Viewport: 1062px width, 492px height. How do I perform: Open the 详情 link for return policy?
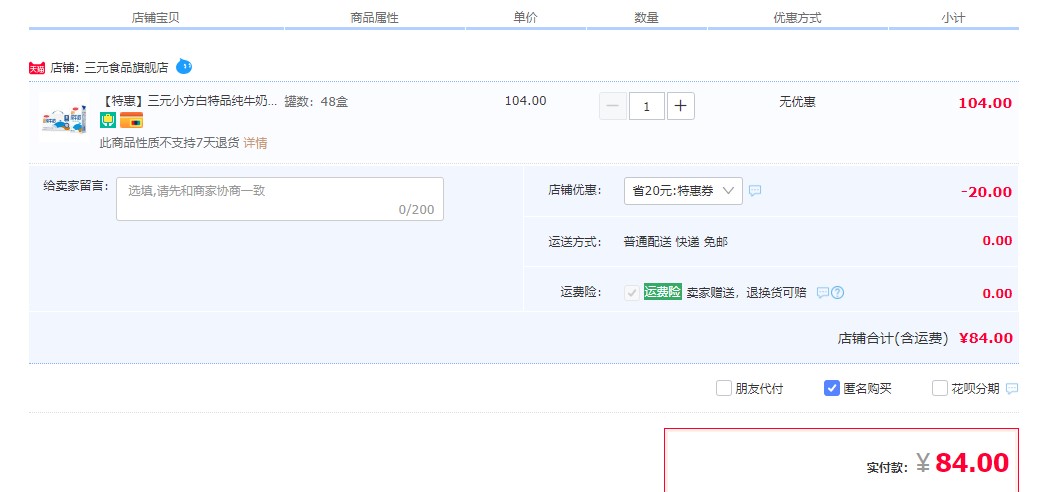tap(255, 143)
